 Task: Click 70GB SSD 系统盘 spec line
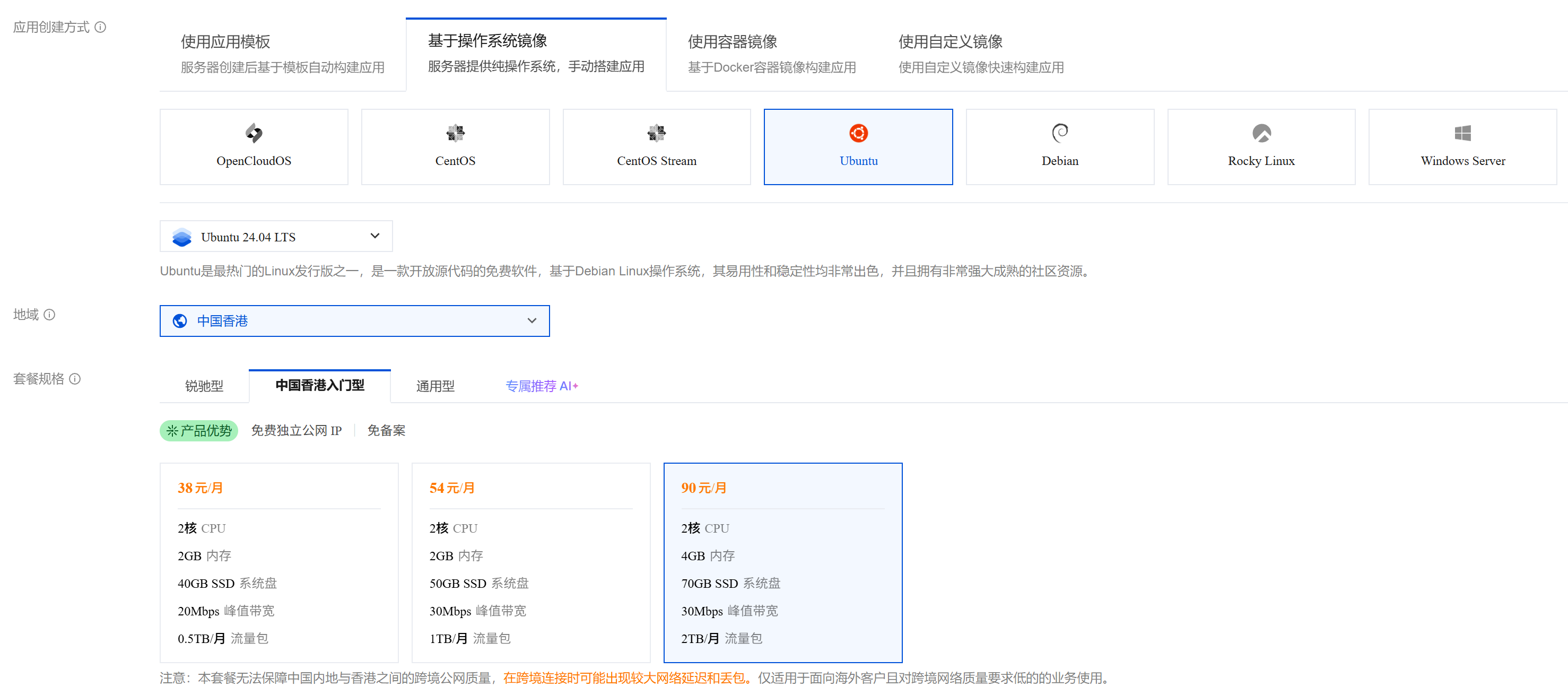pos(730,583)
